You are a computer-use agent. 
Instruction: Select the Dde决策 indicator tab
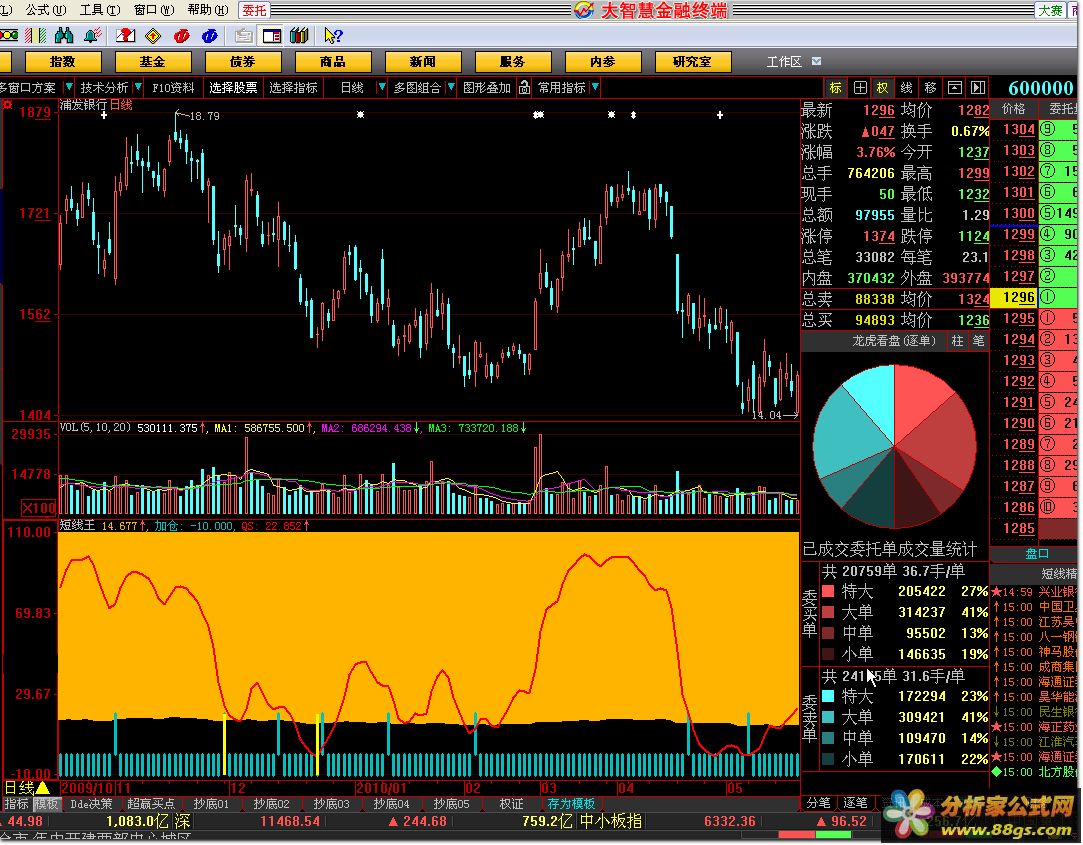(x=91, y=804)
